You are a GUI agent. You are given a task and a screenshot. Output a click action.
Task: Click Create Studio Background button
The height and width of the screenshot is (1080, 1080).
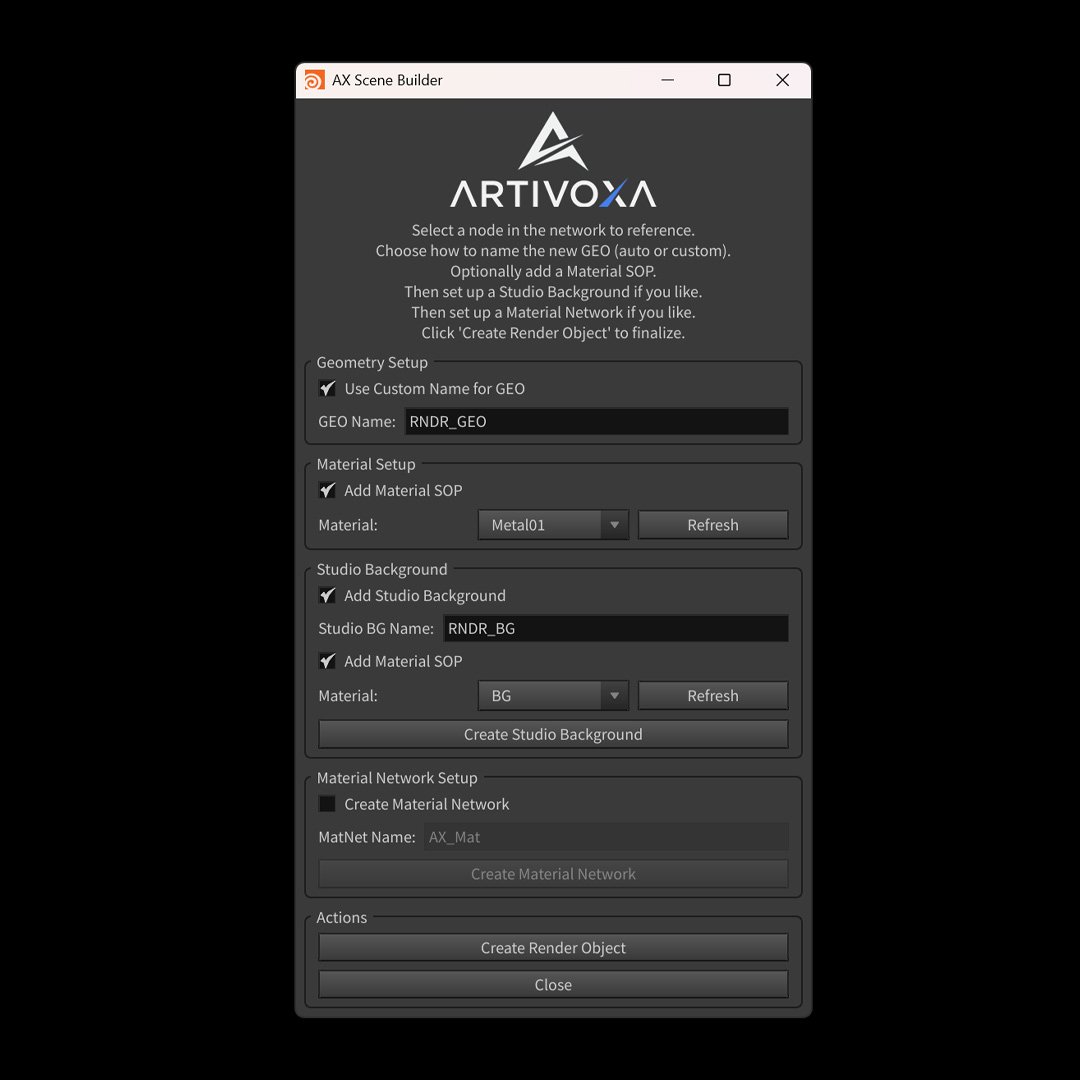[553, 734]
